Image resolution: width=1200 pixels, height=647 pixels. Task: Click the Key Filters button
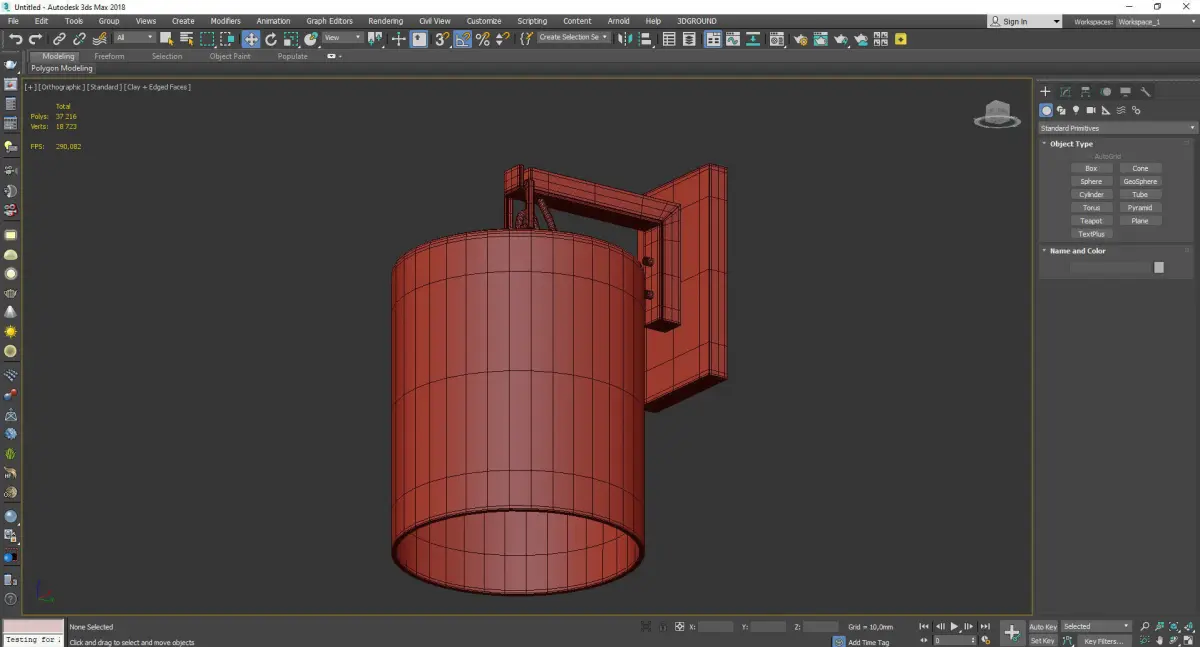tap(1103, 641)
